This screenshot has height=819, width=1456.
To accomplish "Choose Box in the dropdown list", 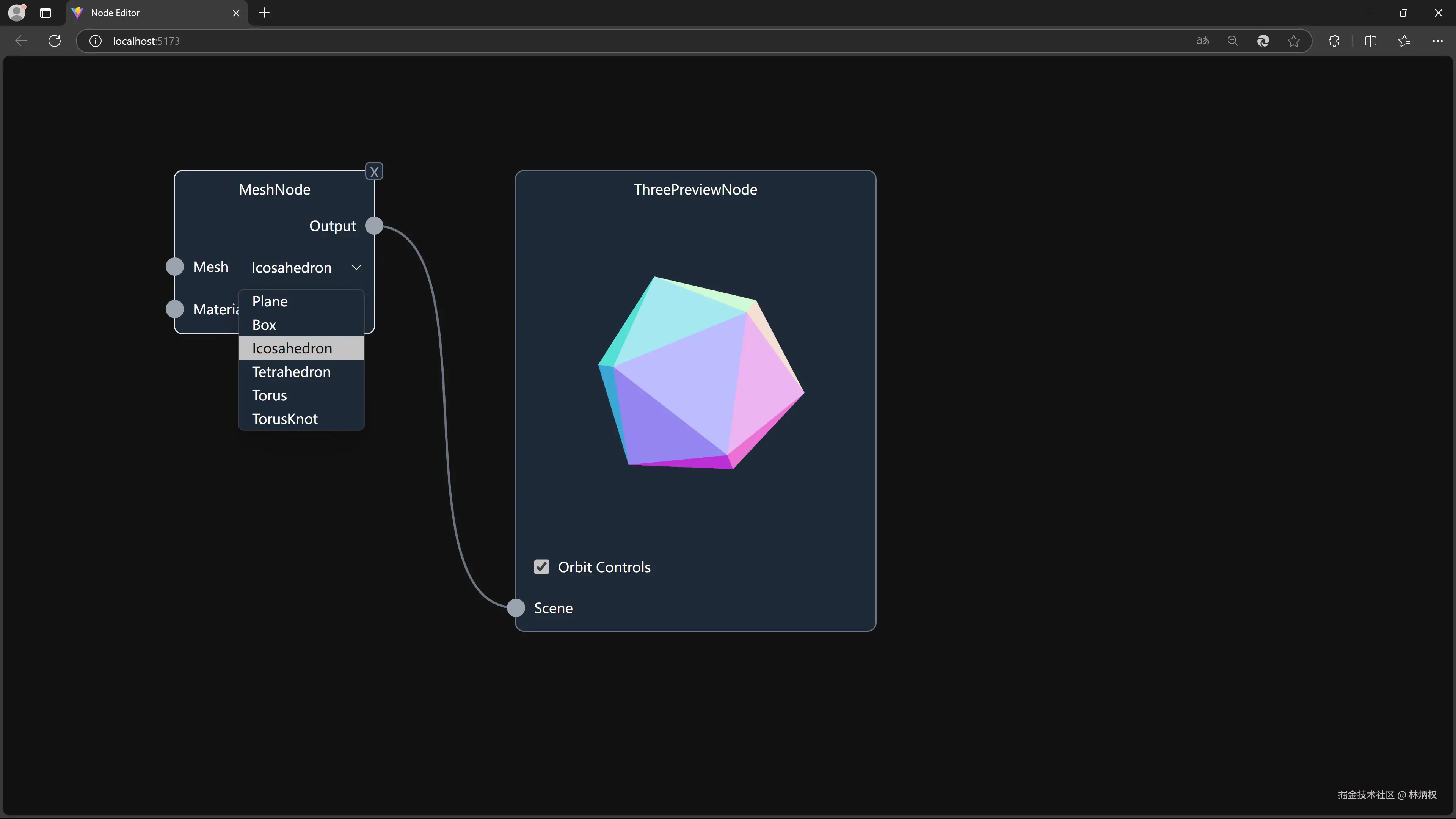I will click(x=264, y=325).
